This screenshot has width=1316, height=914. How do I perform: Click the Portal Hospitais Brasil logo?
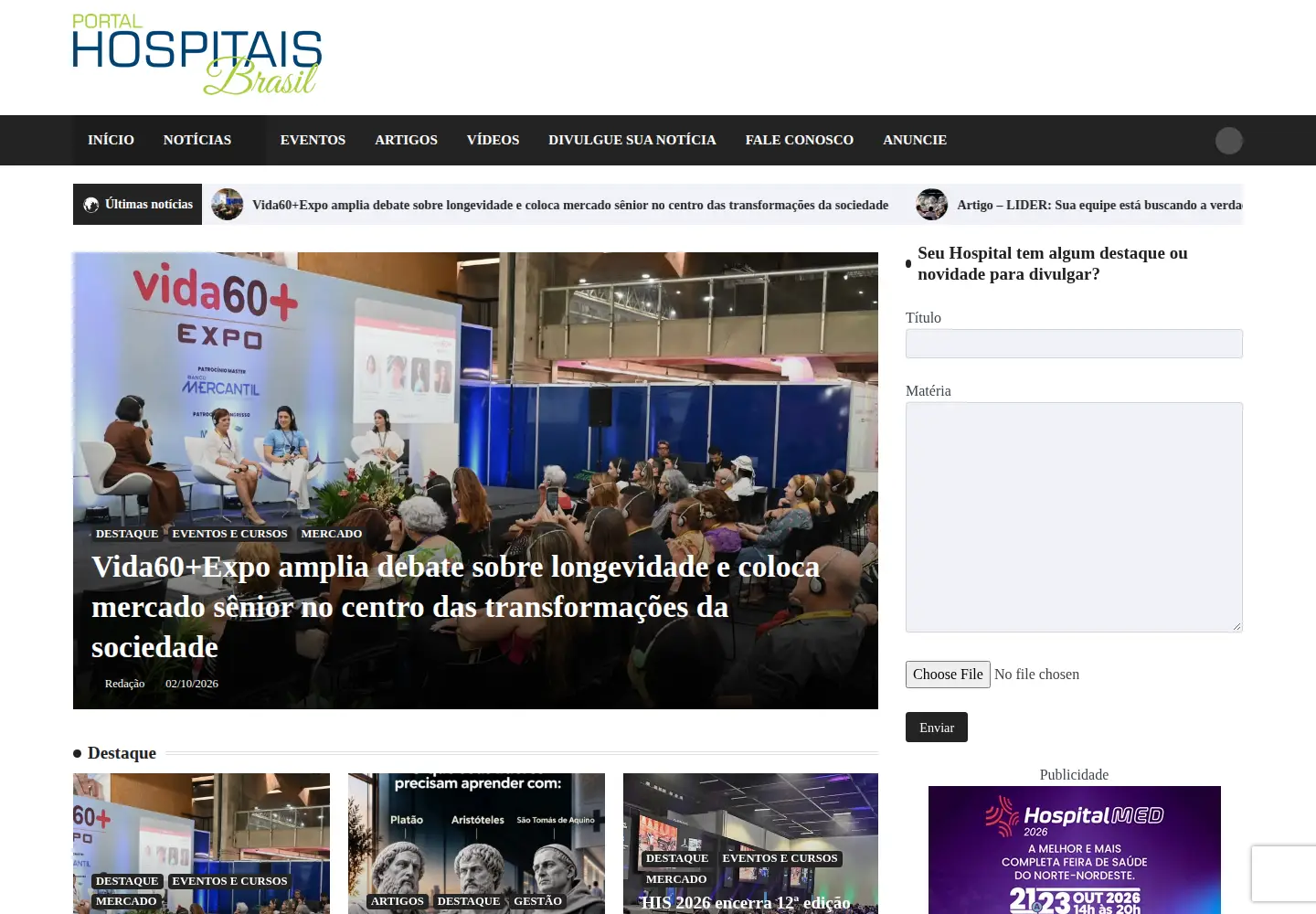(x=197, y=55)
